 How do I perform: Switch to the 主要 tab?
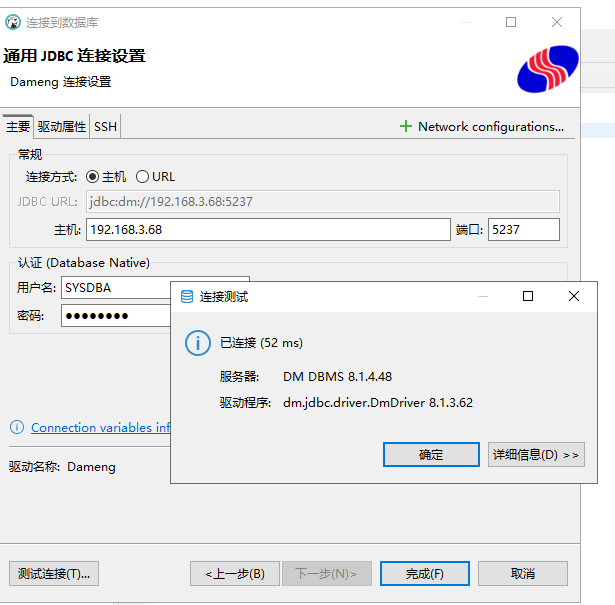tap(18, 126)
